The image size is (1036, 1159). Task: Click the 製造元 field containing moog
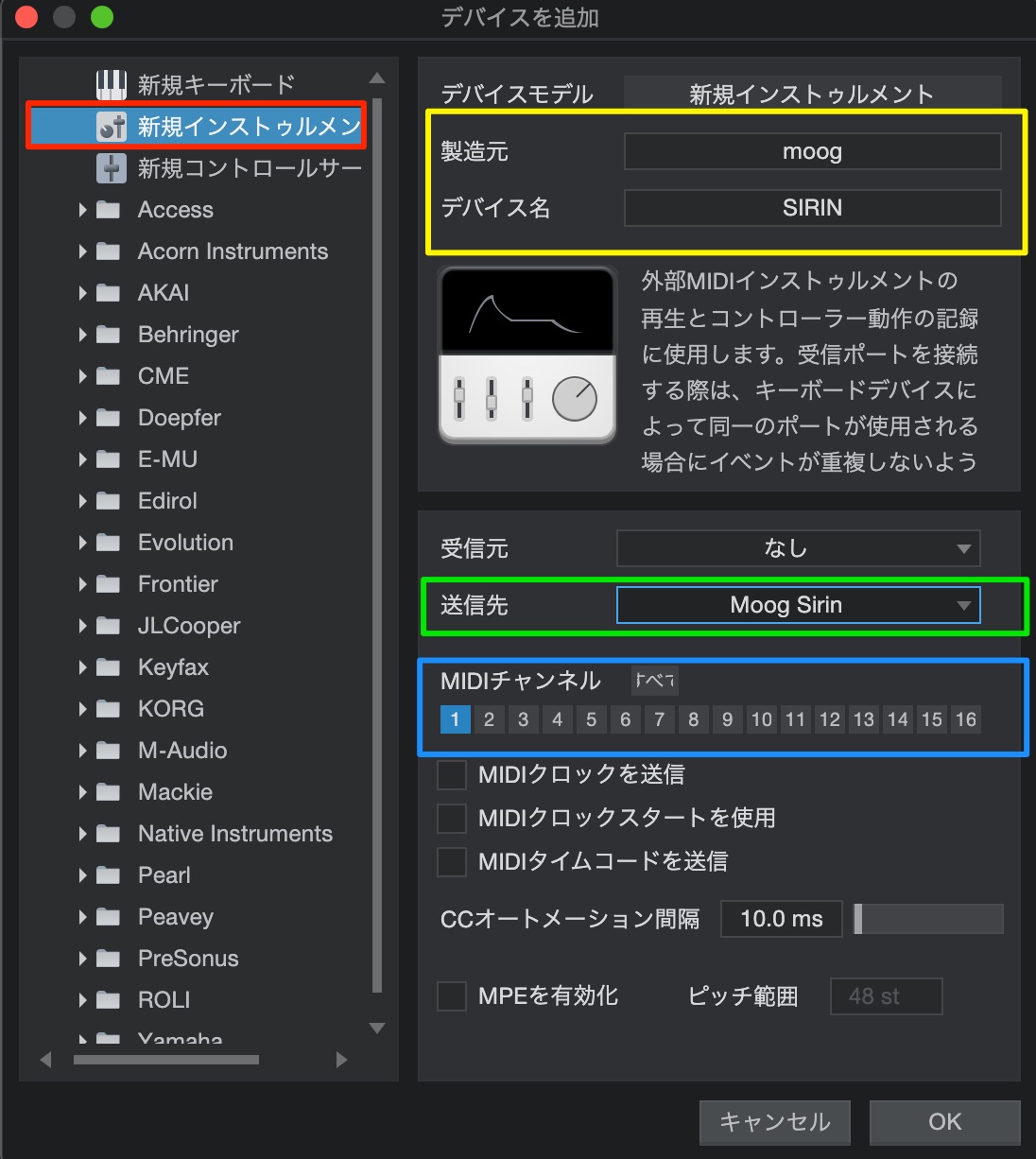pyautogui.click(x=813, y=151)
